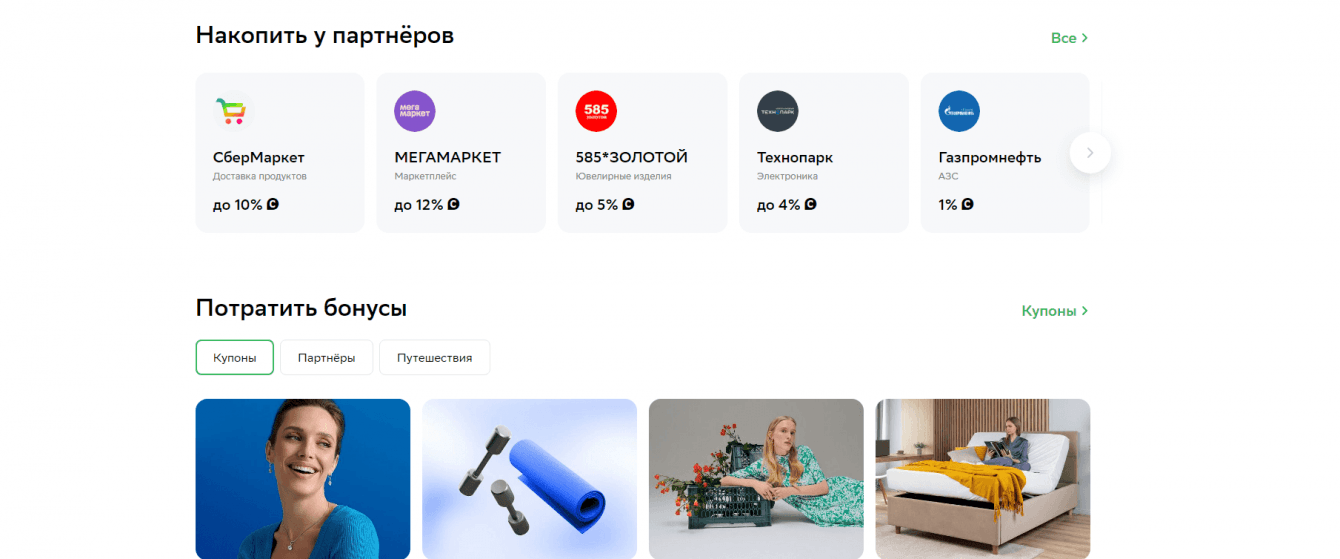Viewport: 1340px width, 559px height.
Task: Click the dark Технопарк logo
Action: click(777, 111)
